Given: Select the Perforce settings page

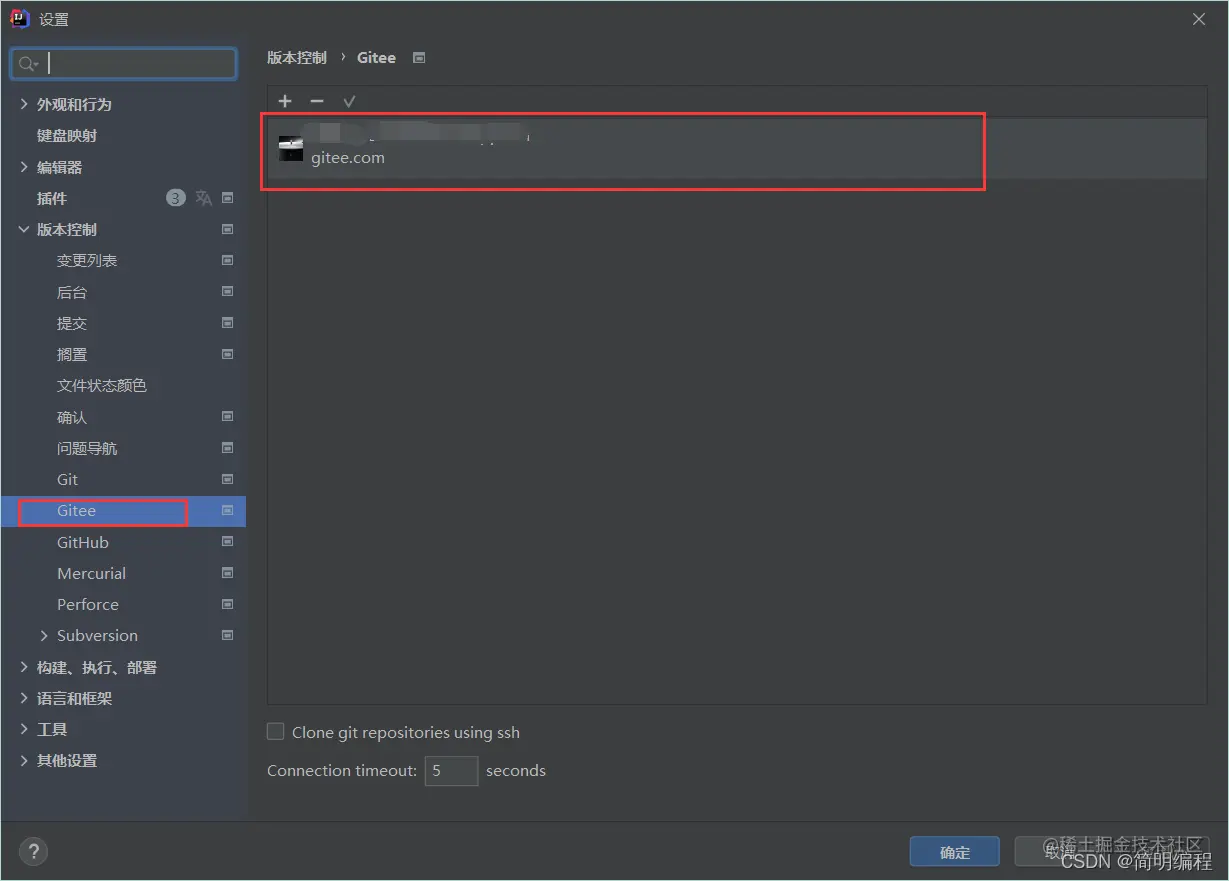Looking at the screenshot, I should pyautogui.click(x=88, y=604).
